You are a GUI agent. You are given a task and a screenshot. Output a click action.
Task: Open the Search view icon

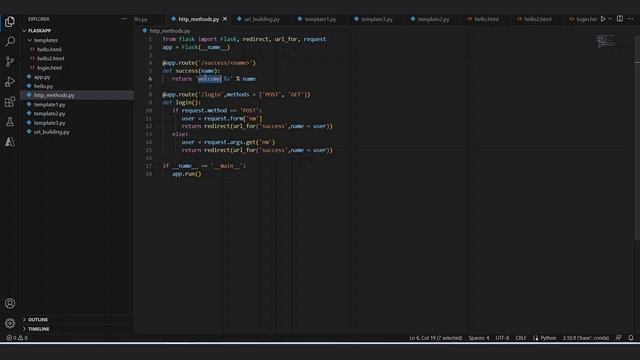pyautogui.click(x=10, y=41)
